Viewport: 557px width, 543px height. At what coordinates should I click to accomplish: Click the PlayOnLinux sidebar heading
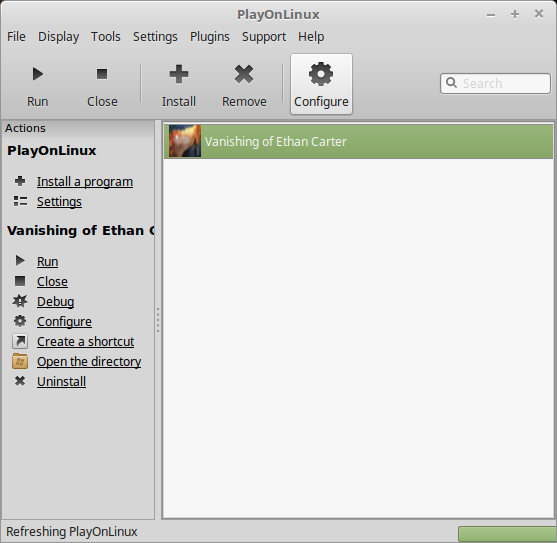coord(52,151)
